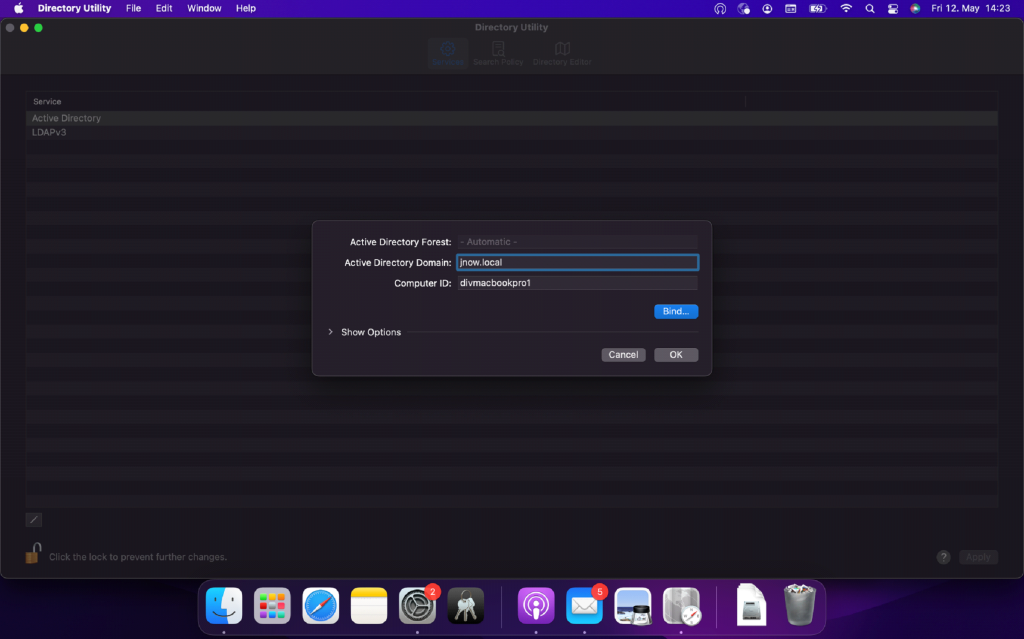Click the Active Directory Domain field

point(577,262)
